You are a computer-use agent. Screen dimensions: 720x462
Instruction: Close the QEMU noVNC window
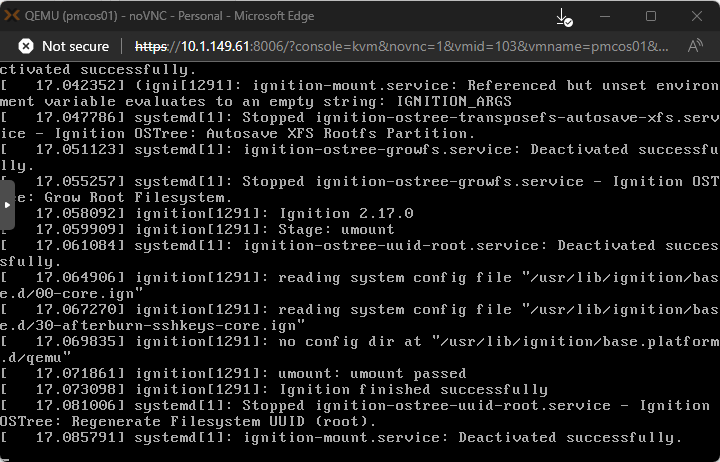tap(696, 17)
